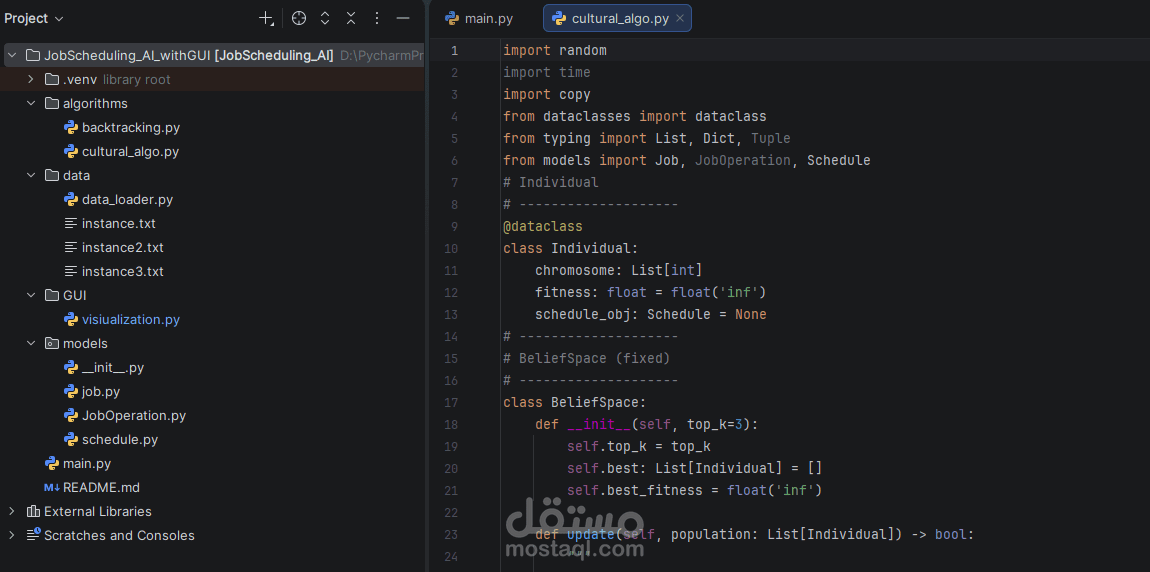This screenshot has height=572, width=1150.
Task: Click the Select Opened File crosshair icon
Action: [x=299, y=18]
